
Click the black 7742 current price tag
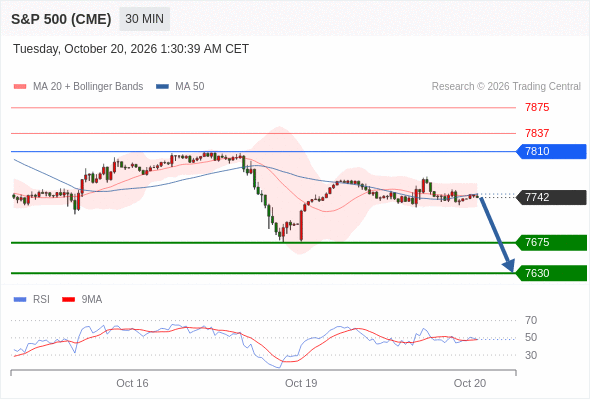tap(551, 197)
